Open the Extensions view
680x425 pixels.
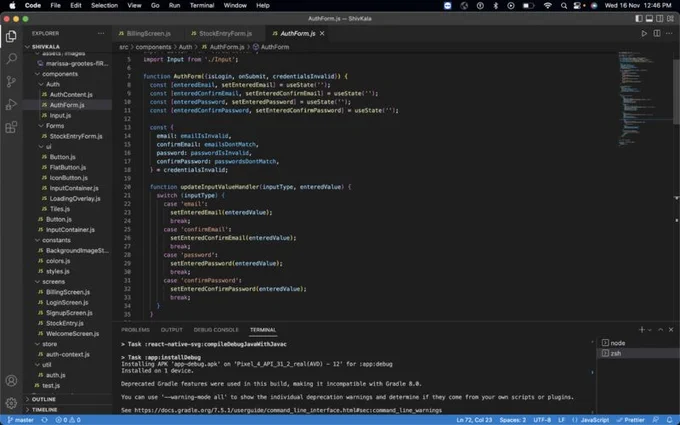[11, 127]
